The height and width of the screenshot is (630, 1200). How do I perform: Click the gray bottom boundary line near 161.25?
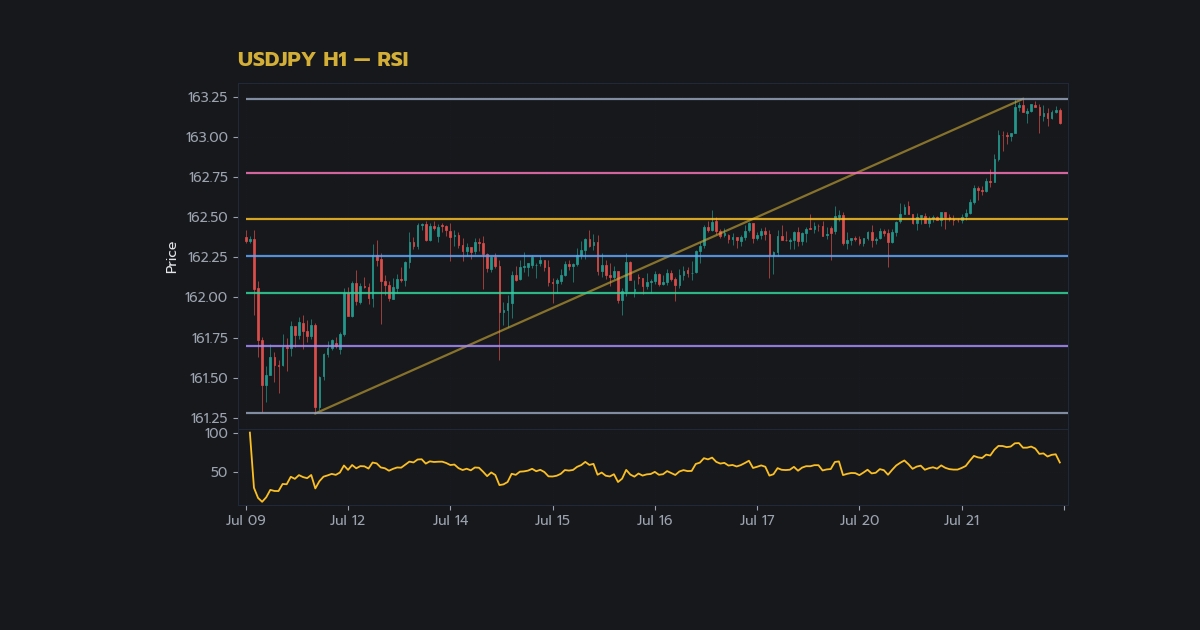pyautogui.click(x=654, y=413)
